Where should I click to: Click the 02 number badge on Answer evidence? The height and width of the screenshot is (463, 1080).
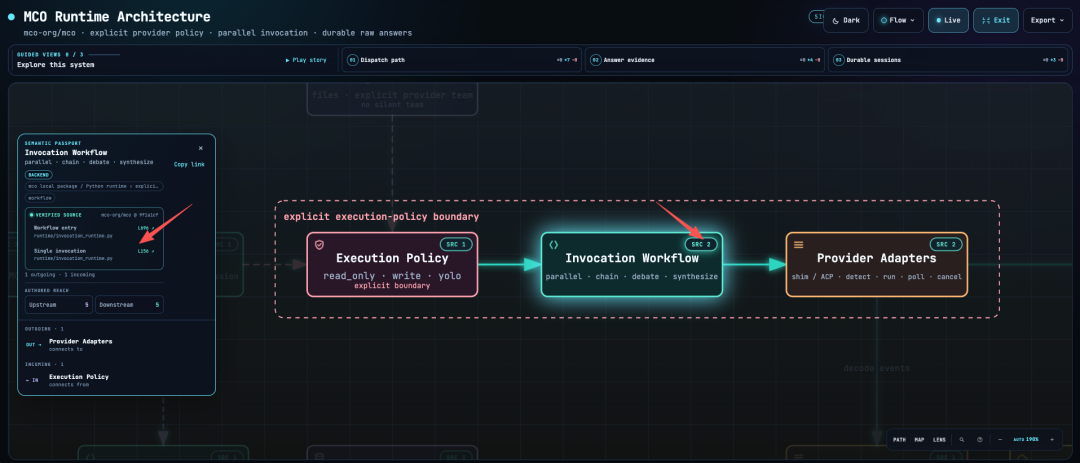596,60
